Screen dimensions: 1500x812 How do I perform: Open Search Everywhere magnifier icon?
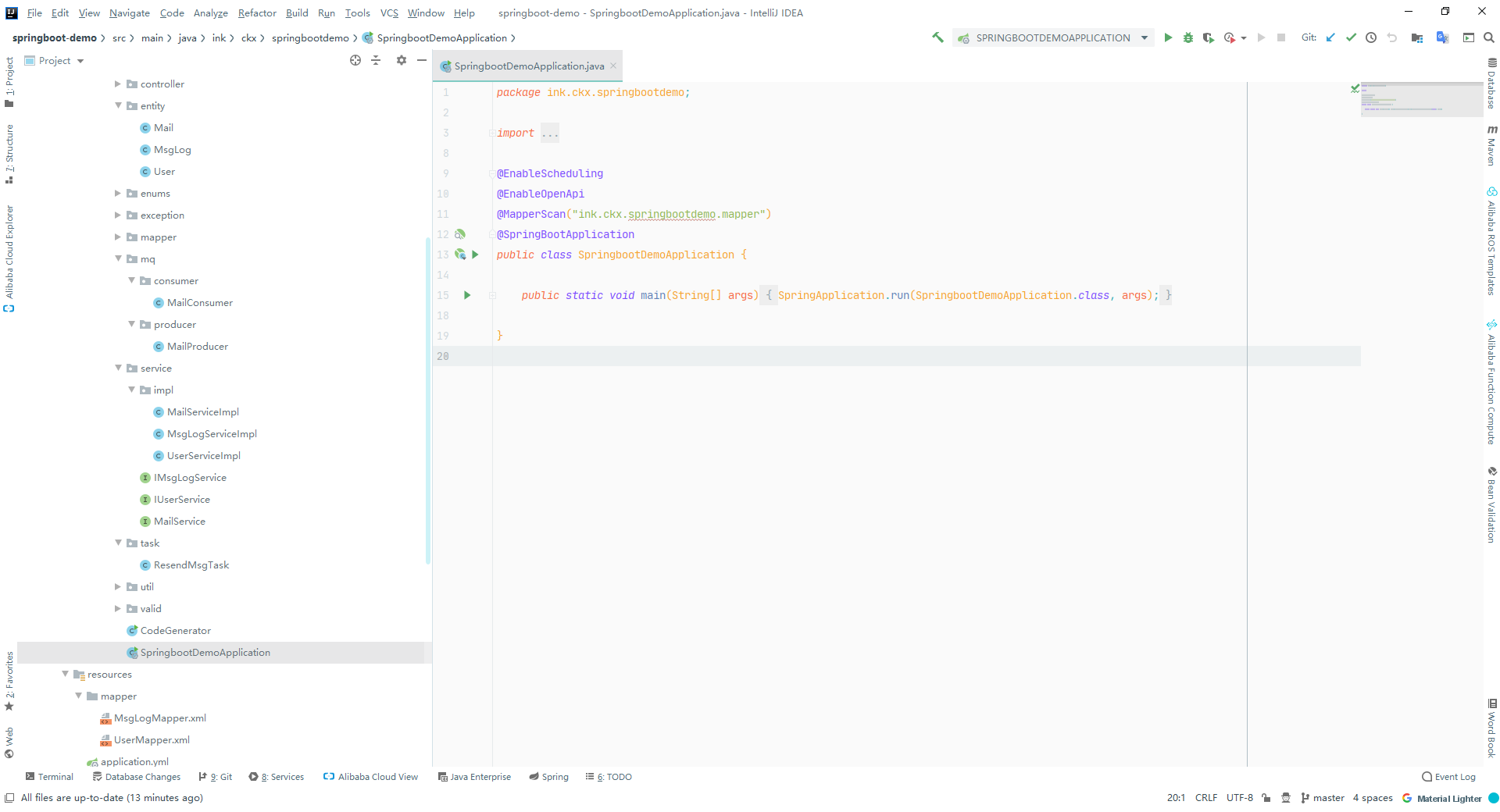click(x=1489, y=37)
